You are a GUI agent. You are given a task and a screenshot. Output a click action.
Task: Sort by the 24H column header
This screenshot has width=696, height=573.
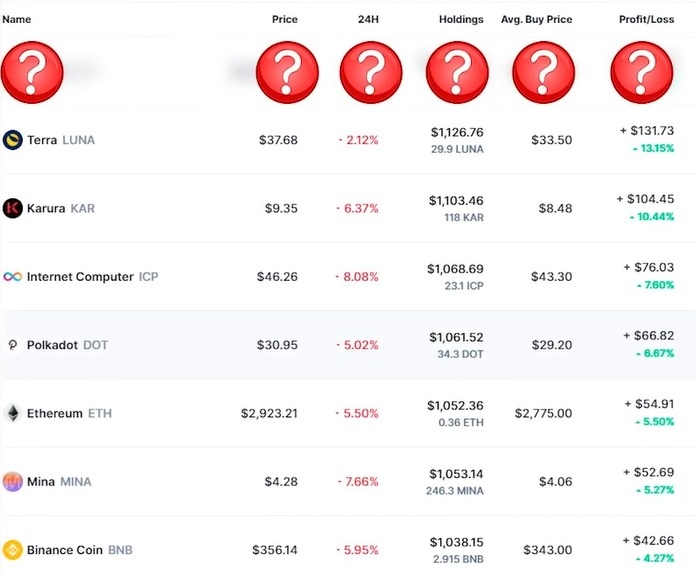(x=368, y=19)
